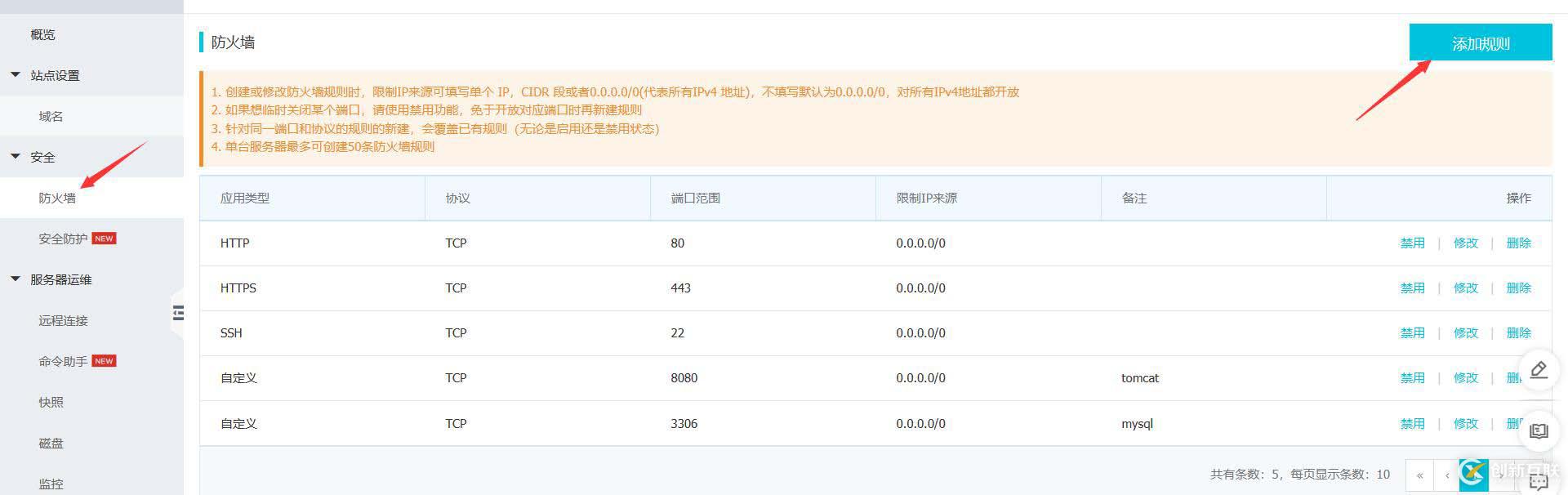Click 修改 for the SSH rule
1568x495 pixels.
pyautogui.click(x=1465, y=332)
